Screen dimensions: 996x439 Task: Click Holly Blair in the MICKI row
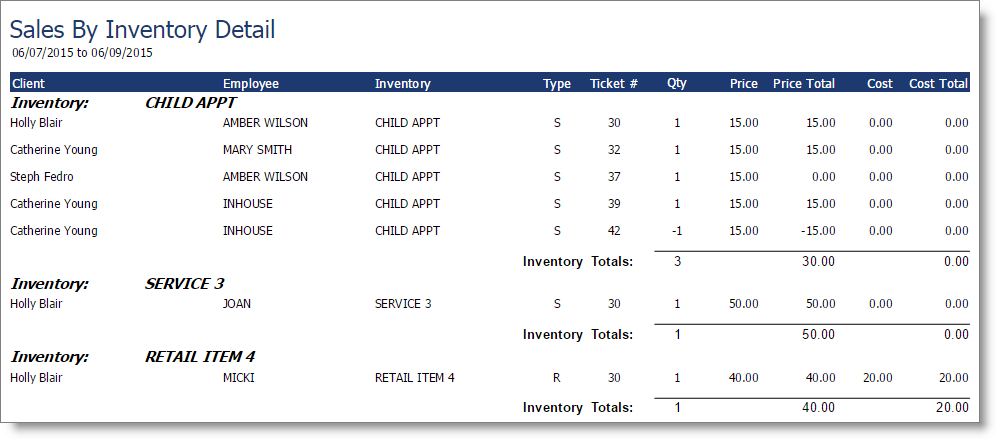36,377
